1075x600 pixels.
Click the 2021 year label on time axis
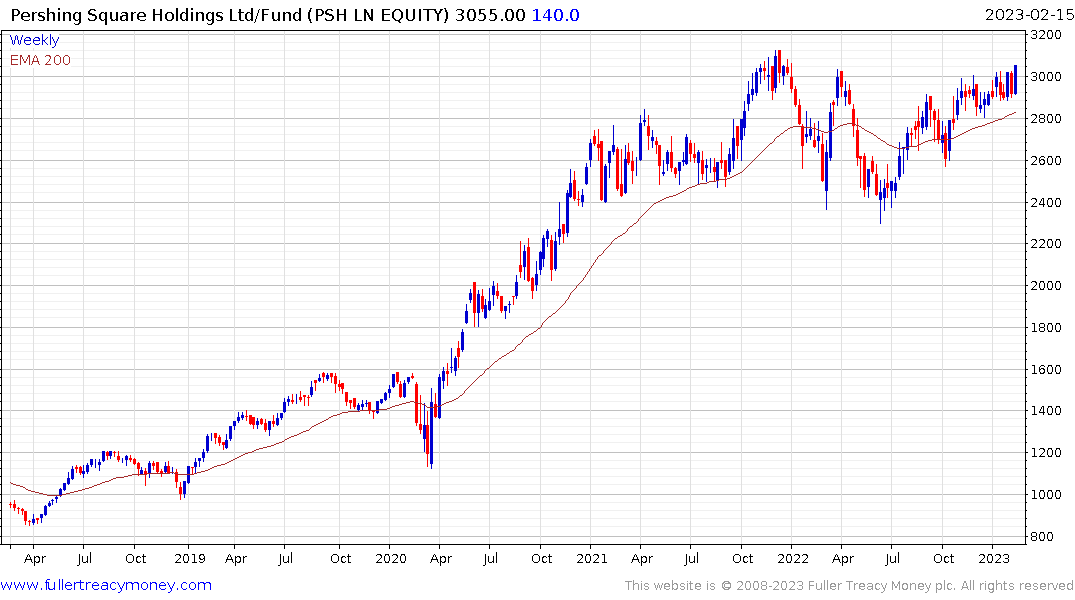click(x=592, y=558)
